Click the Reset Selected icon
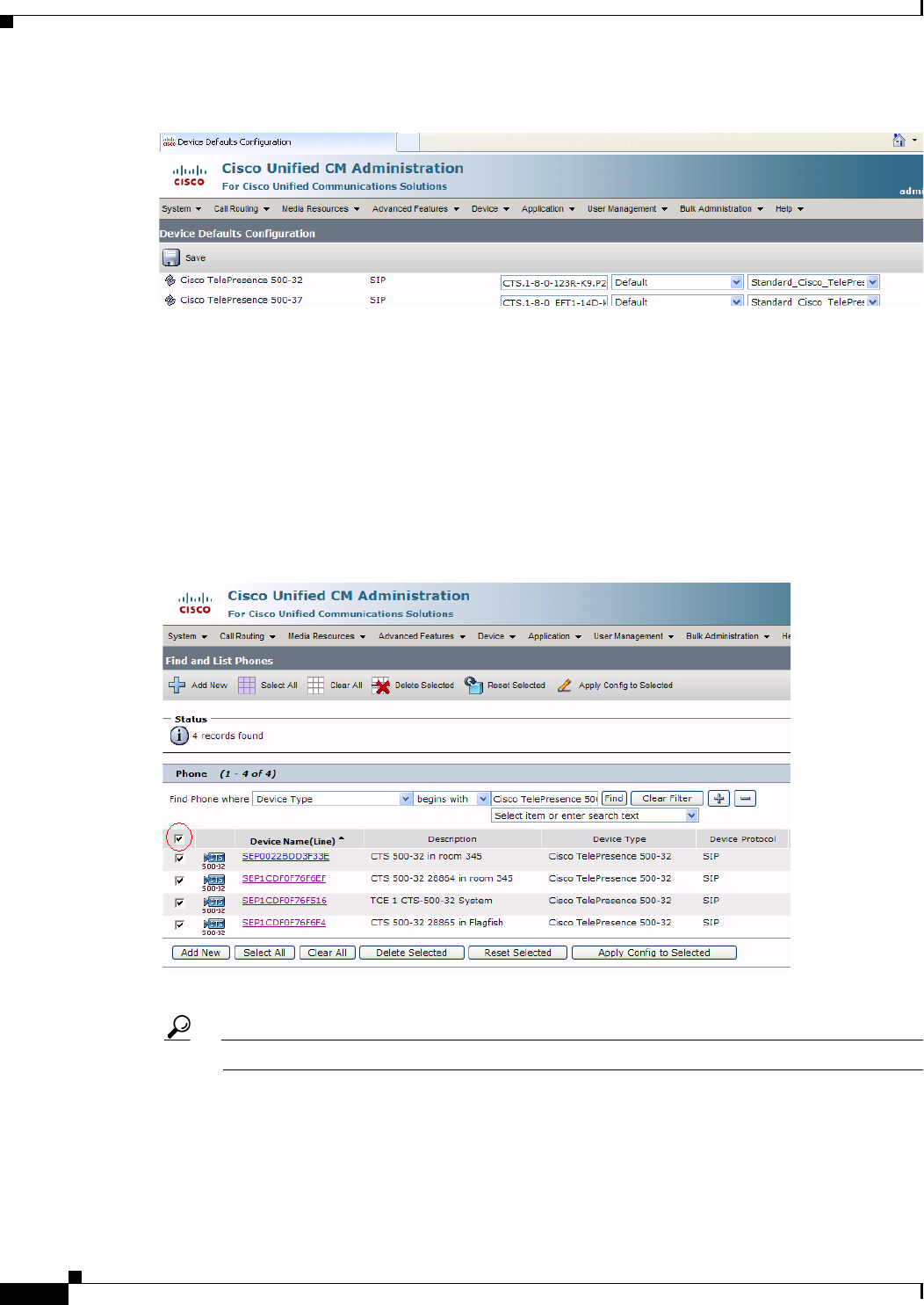 pyautogui.click(x=474, y=685)
